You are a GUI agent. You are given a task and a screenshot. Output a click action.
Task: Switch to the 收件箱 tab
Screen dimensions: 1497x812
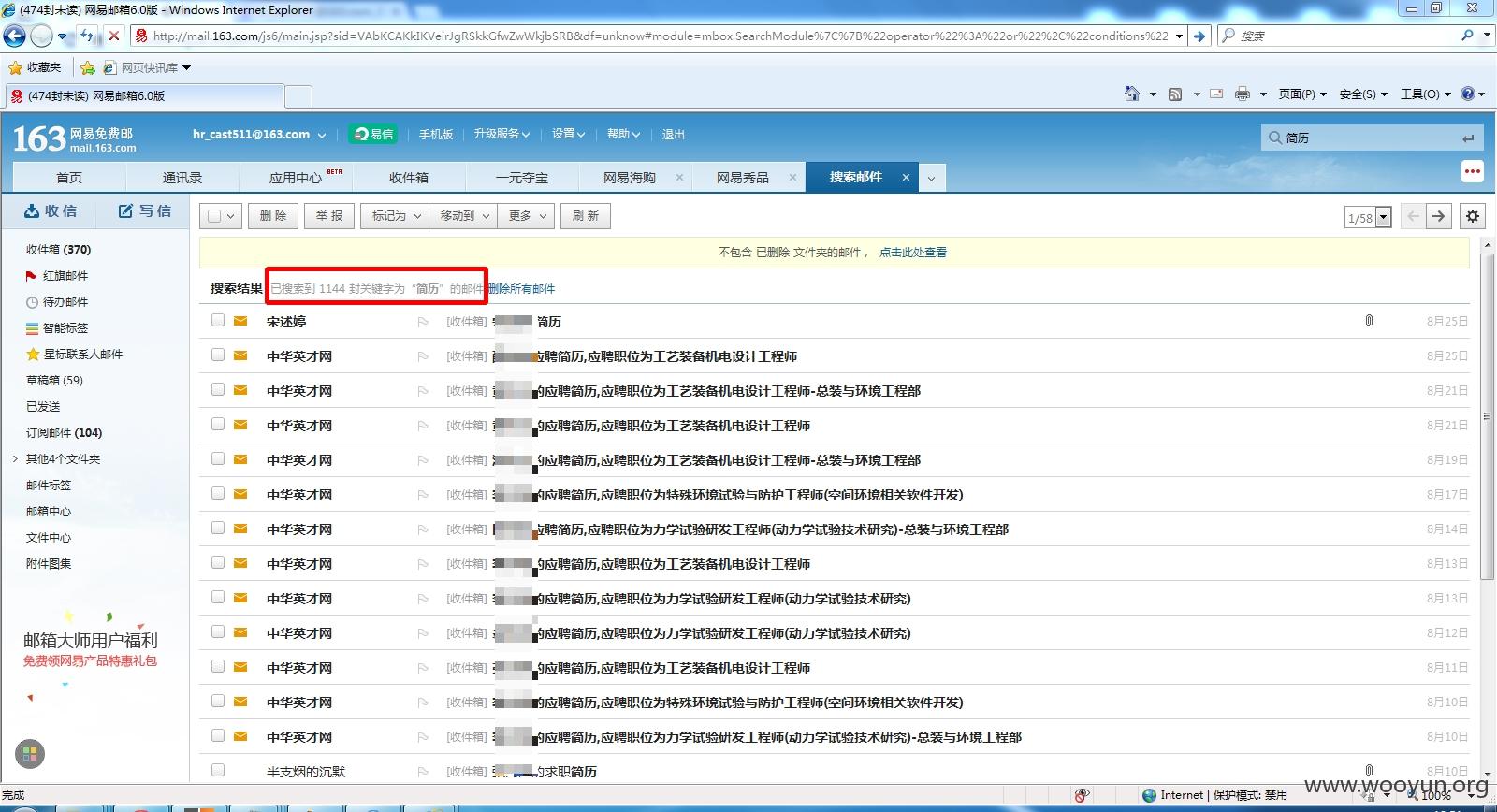[x=409, y=178]
